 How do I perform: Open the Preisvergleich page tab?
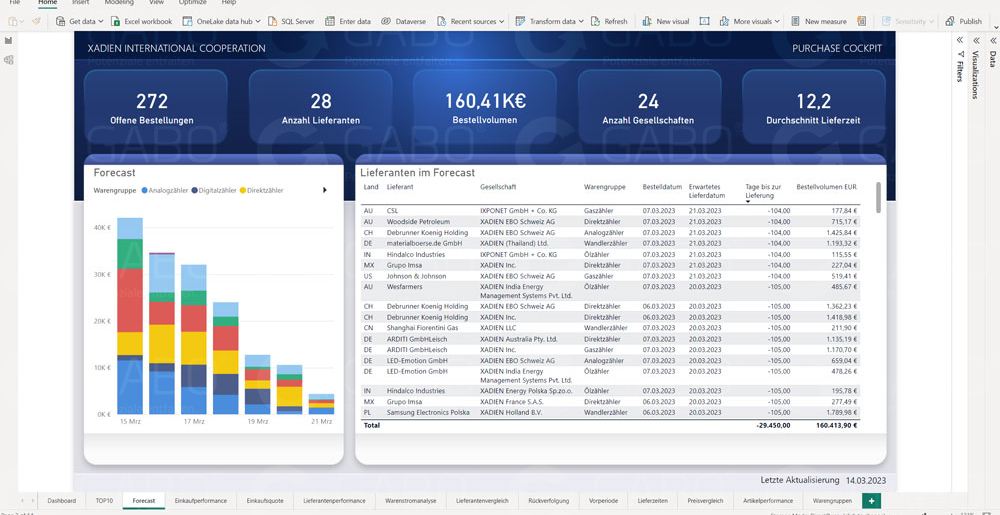click(705, 501)
